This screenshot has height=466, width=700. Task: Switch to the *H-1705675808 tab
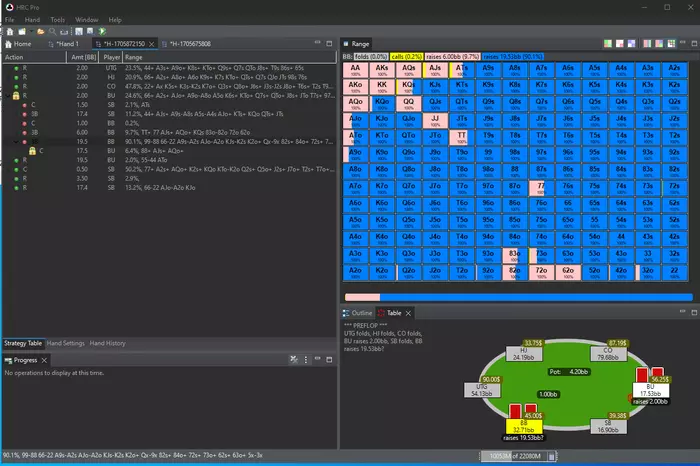[186, 44]
